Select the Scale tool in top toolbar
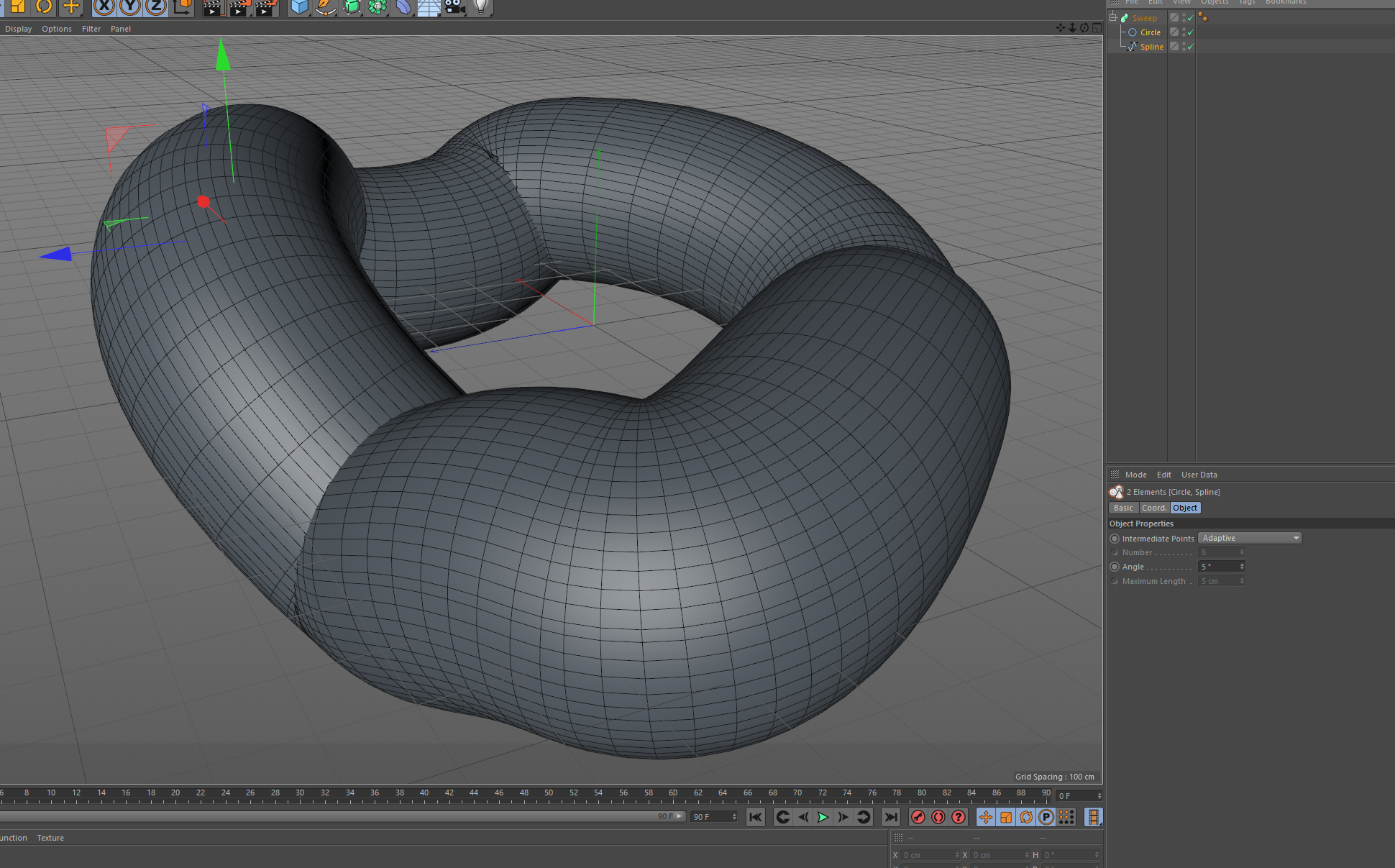 [x=18, y=7]
